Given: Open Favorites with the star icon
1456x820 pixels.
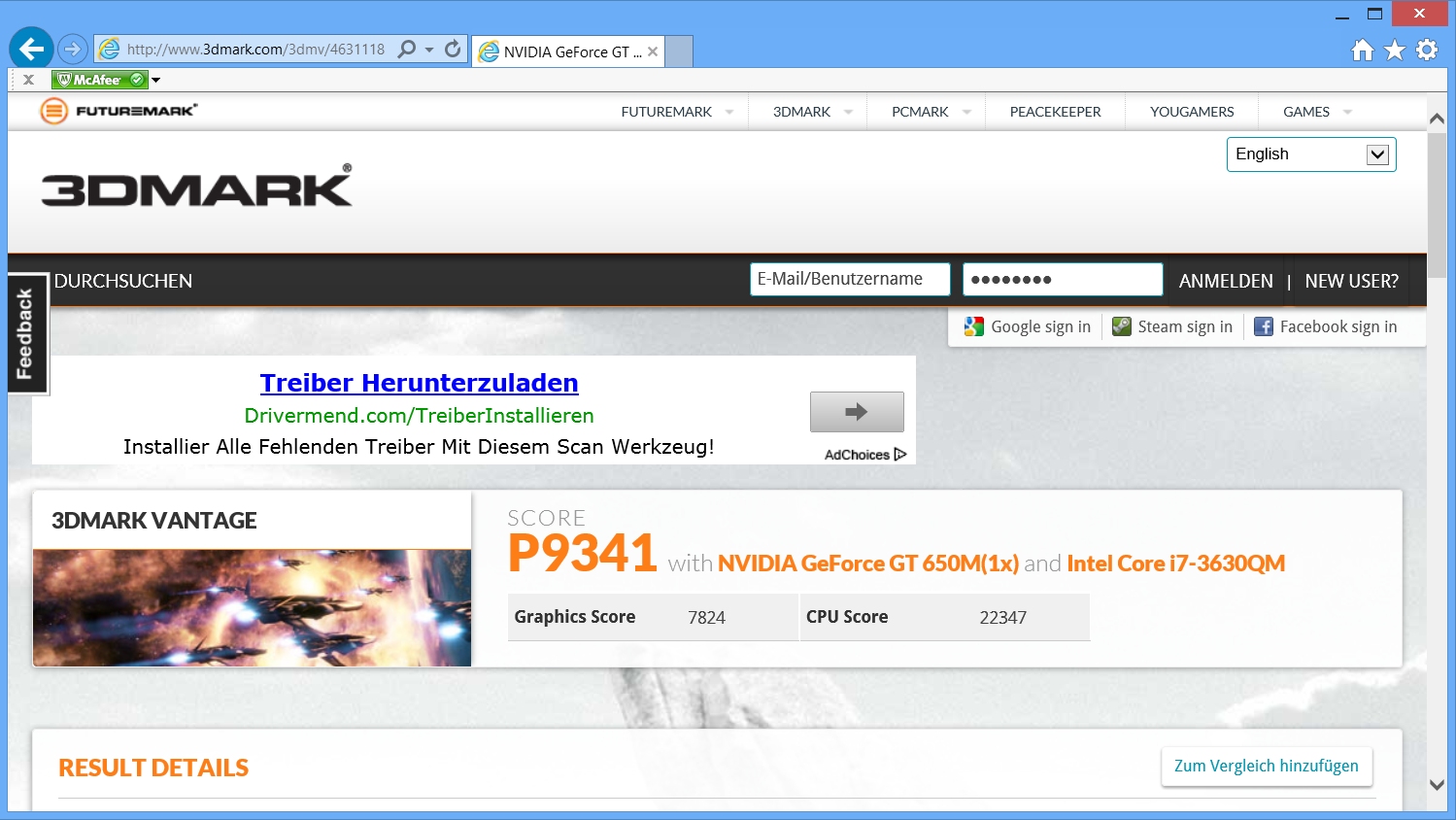Looking at the screenshot, I should (1395, 50).
